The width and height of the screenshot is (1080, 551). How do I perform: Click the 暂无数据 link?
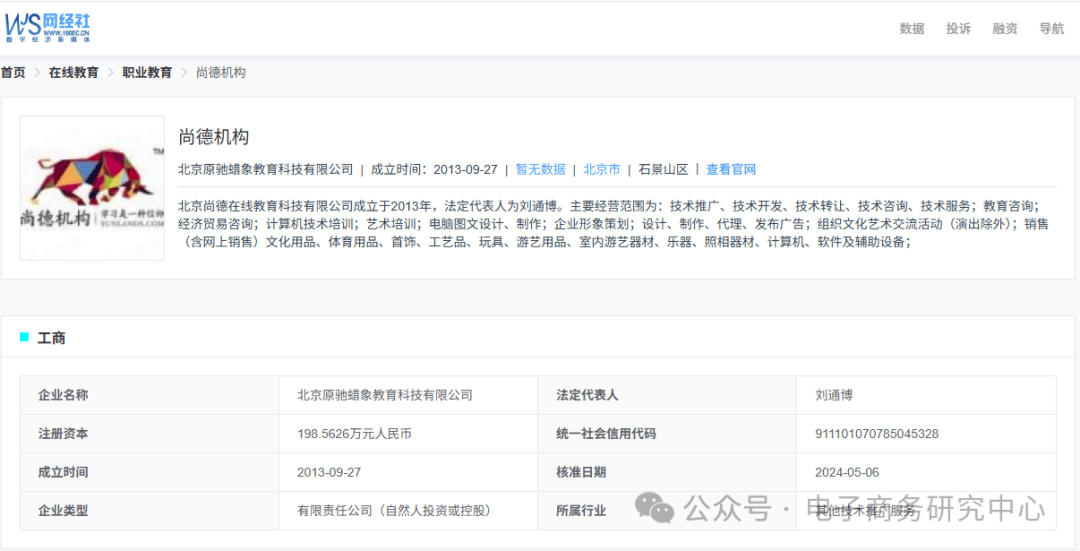coord(541,169)
